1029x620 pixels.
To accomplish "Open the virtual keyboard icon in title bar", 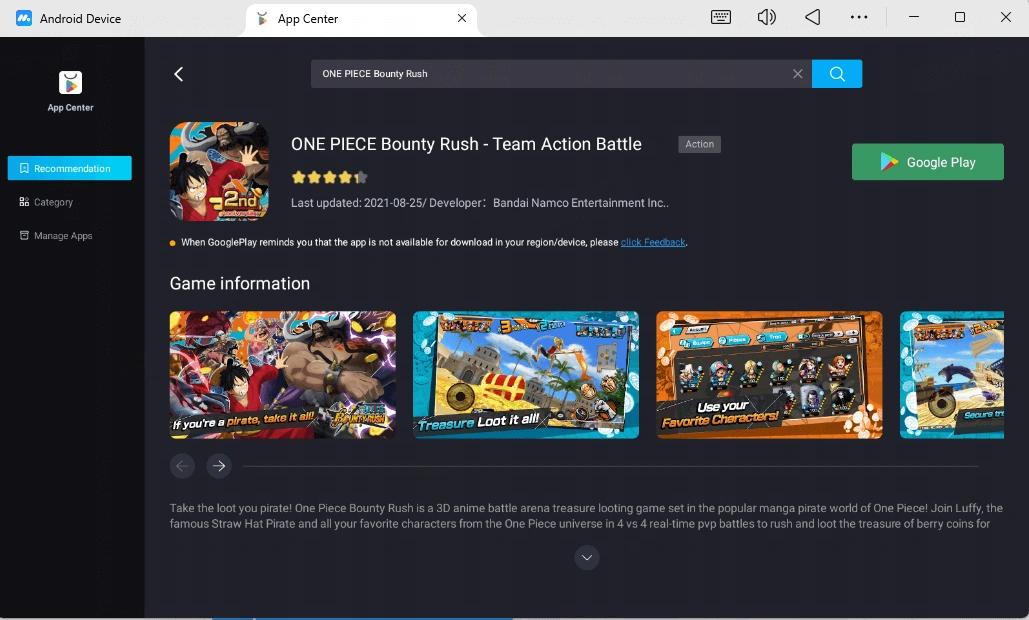I will pyautogui.click(x=720, y=17).
